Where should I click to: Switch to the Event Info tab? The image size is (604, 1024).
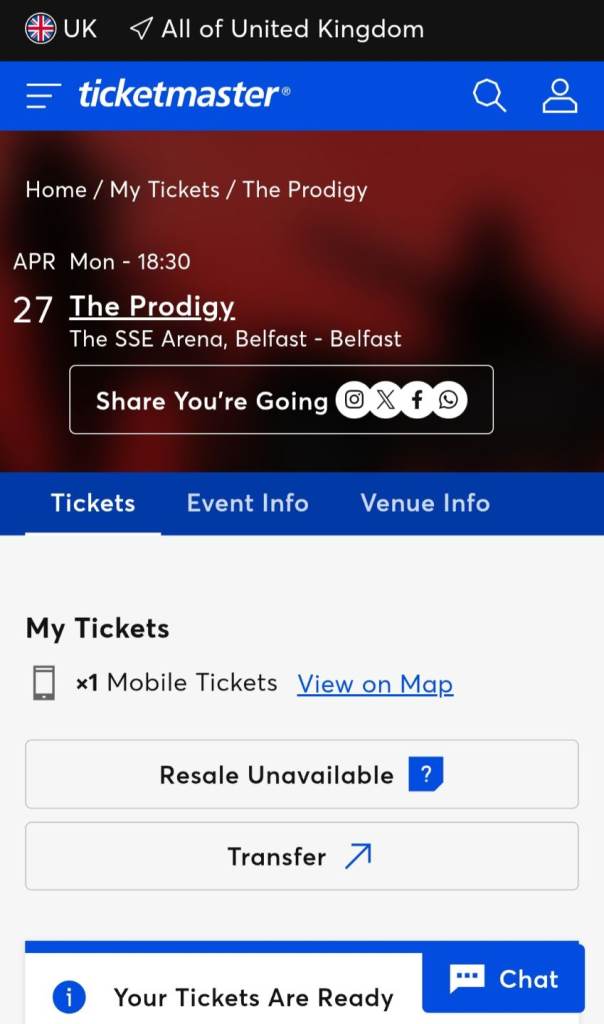(247, 502)
